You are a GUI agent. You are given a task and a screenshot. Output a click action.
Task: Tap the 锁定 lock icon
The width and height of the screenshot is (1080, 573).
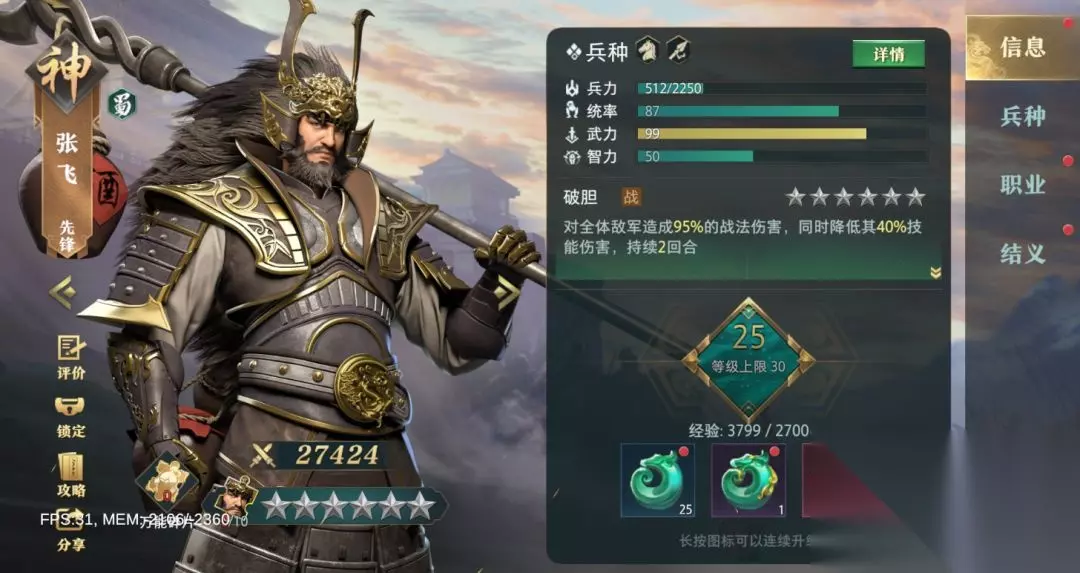tap(71, 417)
